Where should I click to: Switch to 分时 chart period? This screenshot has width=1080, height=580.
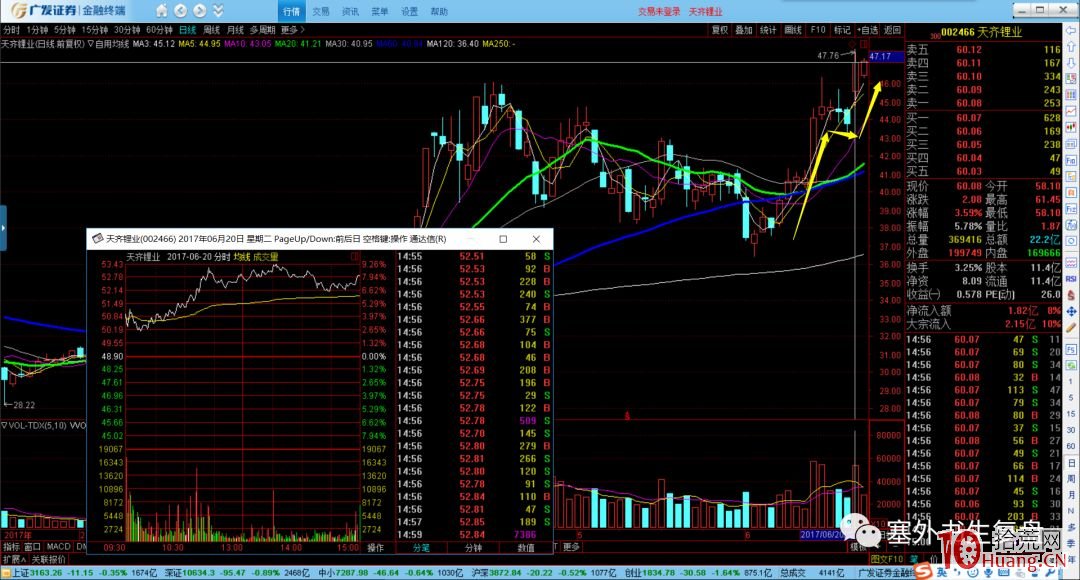coord(12,30)
